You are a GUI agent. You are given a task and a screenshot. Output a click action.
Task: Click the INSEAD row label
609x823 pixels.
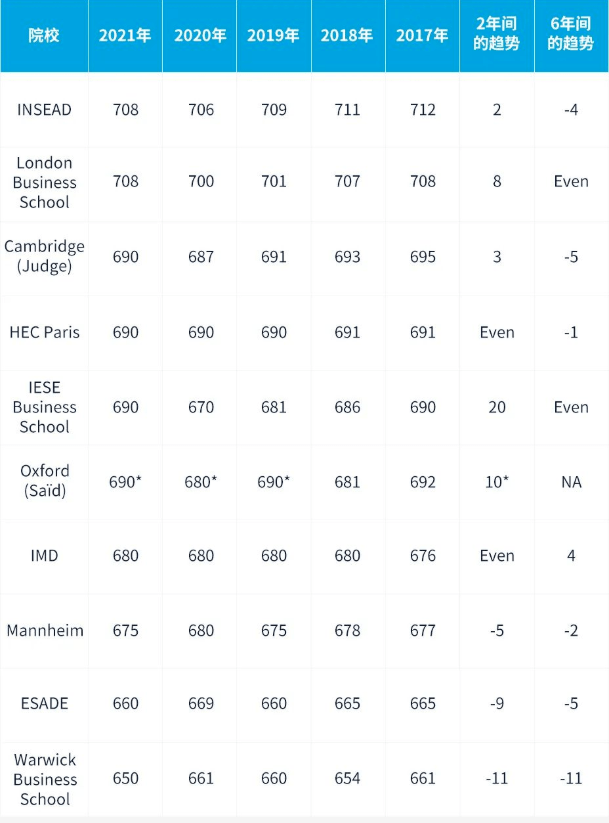click(44, 109)
